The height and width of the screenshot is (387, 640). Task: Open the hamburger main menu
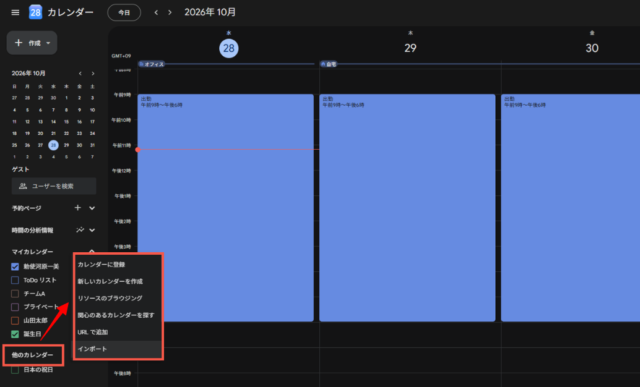coord(15,12)
